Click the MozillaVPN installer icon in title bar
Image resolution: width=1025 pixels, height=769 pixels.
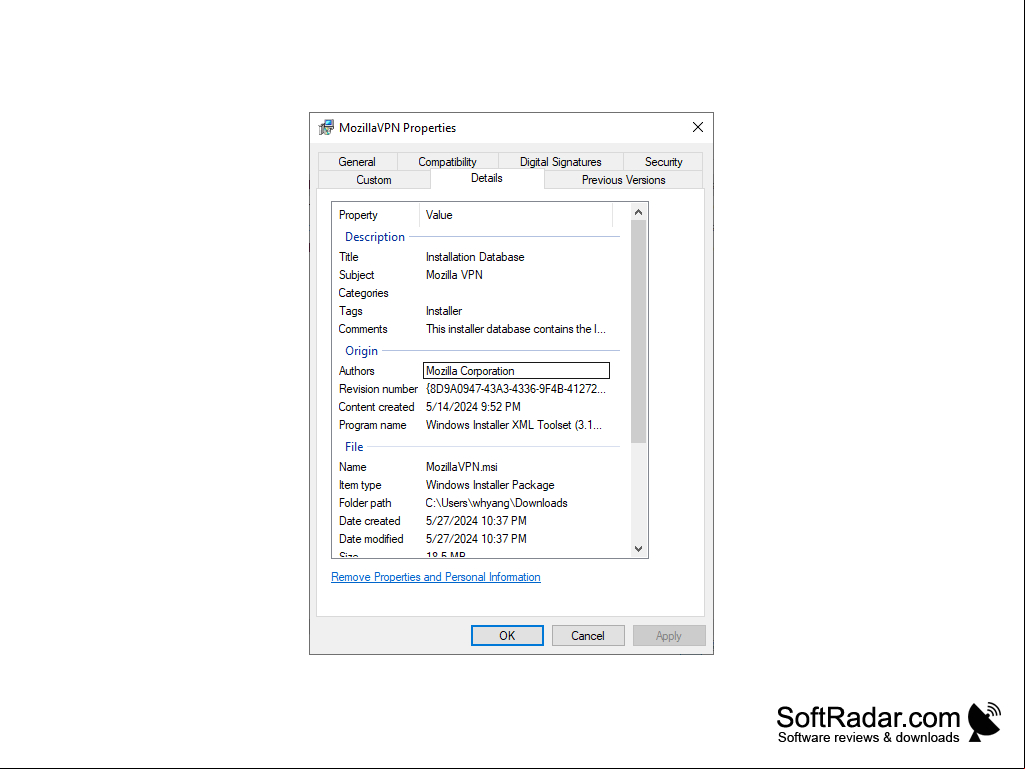326,128
